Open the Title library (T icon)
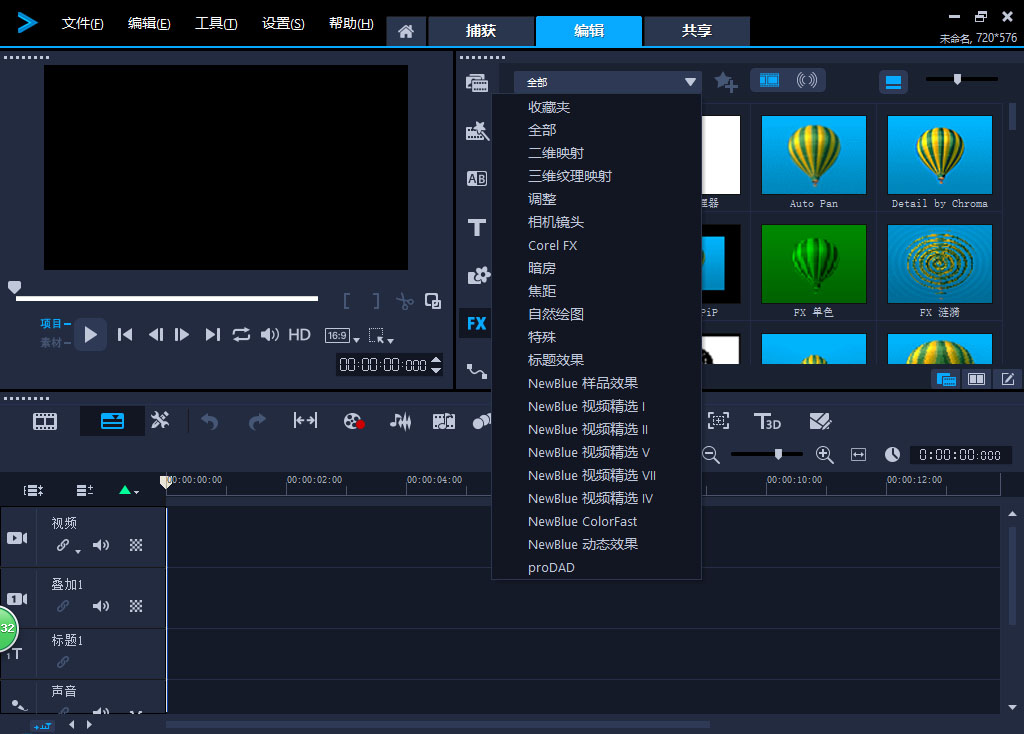The height and width of the screenshot is (734, 1024). point(477,227)
